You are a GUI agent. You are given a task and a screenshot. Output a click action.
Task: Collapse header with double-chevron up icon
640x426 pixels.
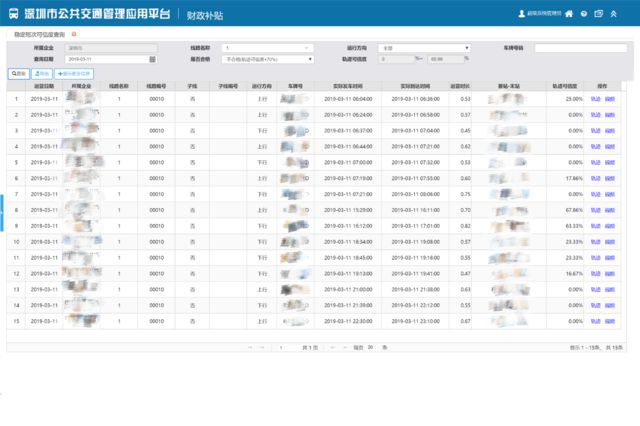pyautogui.click(x=613, y=14)
